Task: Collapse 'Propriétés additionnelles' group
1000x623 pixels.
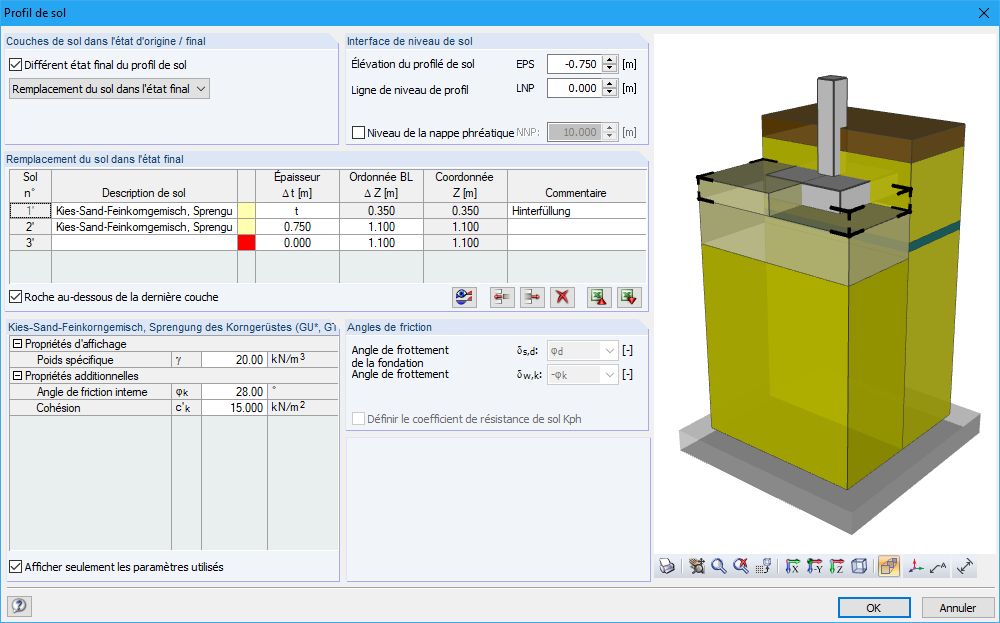Action: (x=17, y=376)
